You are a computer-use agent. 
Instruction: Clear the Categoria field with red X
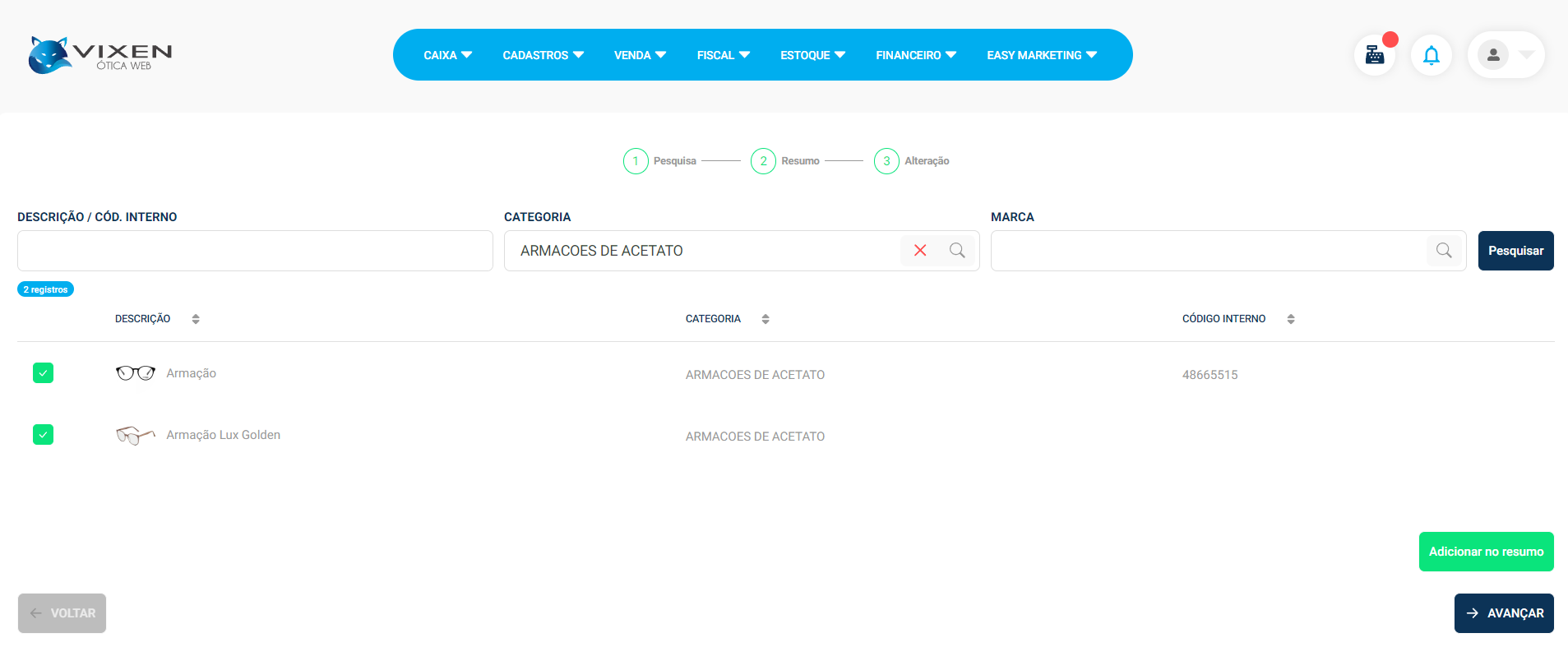920,251
